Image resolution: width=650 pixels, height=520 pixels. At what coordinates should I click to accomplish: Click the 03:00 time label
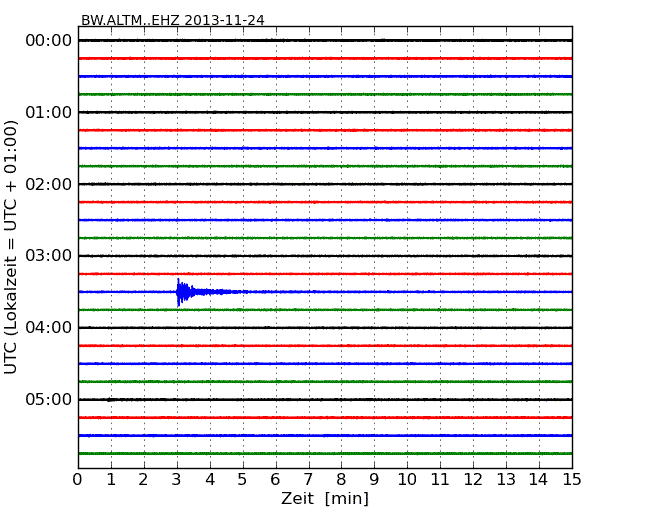point(49,256)
